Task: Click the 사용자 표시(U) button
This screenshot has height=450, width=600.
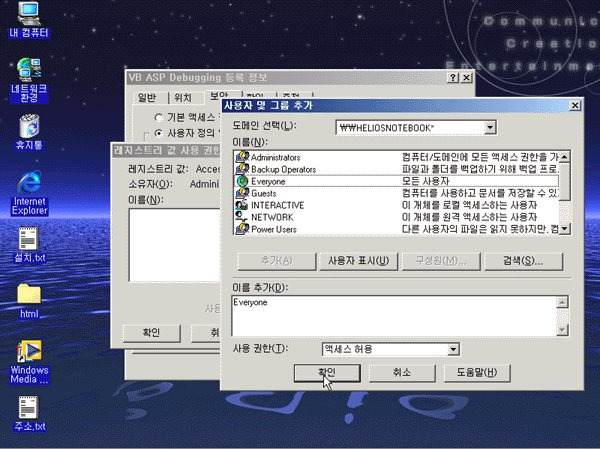Action: coord(359,261)
